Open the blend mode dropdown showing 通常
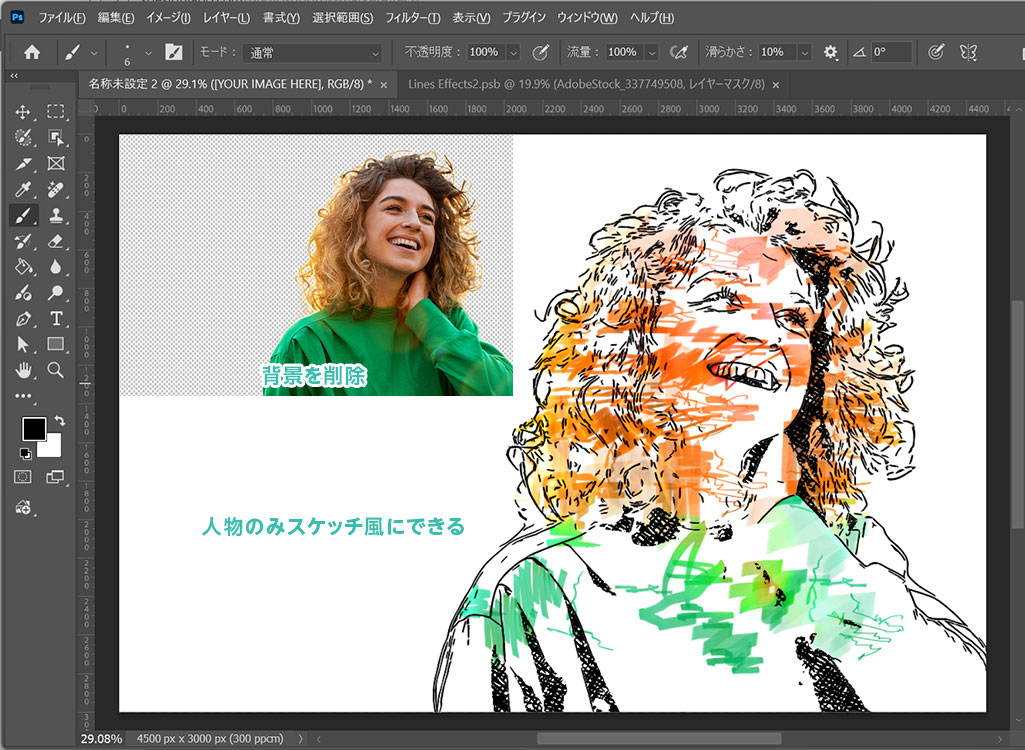 pos(312,52)
